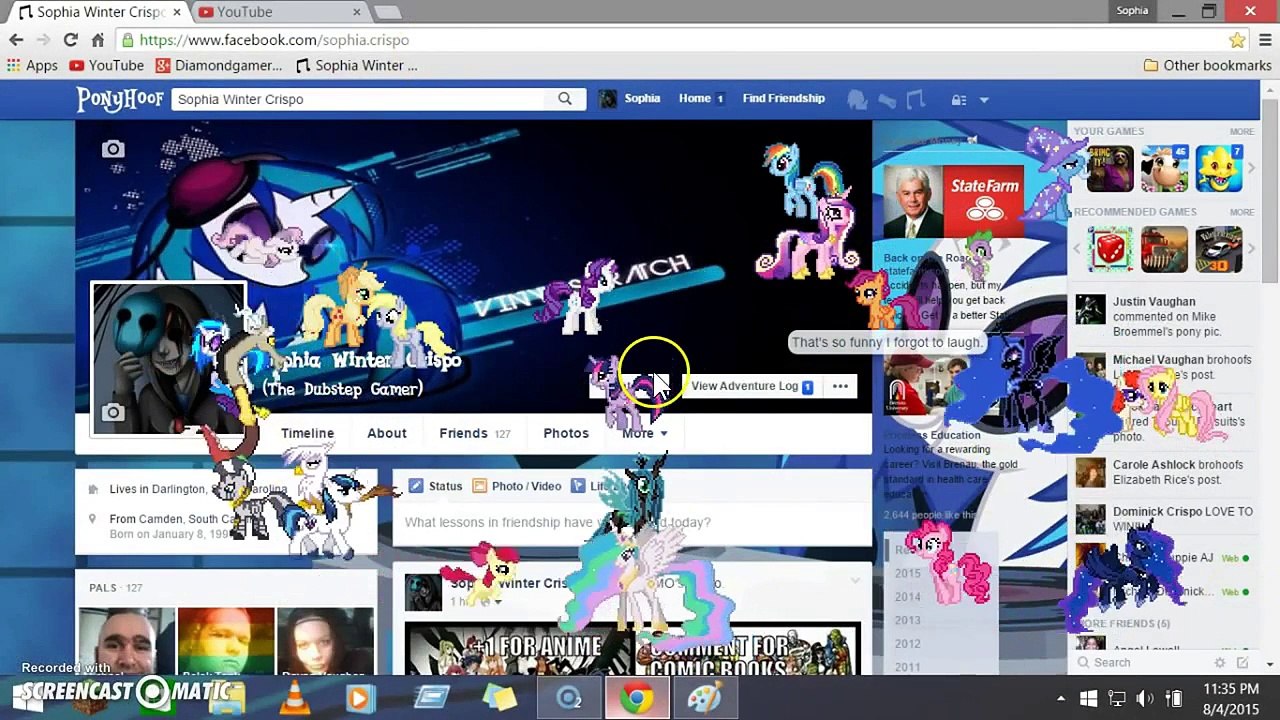Click the PonyHoof logo
The image size is (1280, 720).
pos(120,99)
